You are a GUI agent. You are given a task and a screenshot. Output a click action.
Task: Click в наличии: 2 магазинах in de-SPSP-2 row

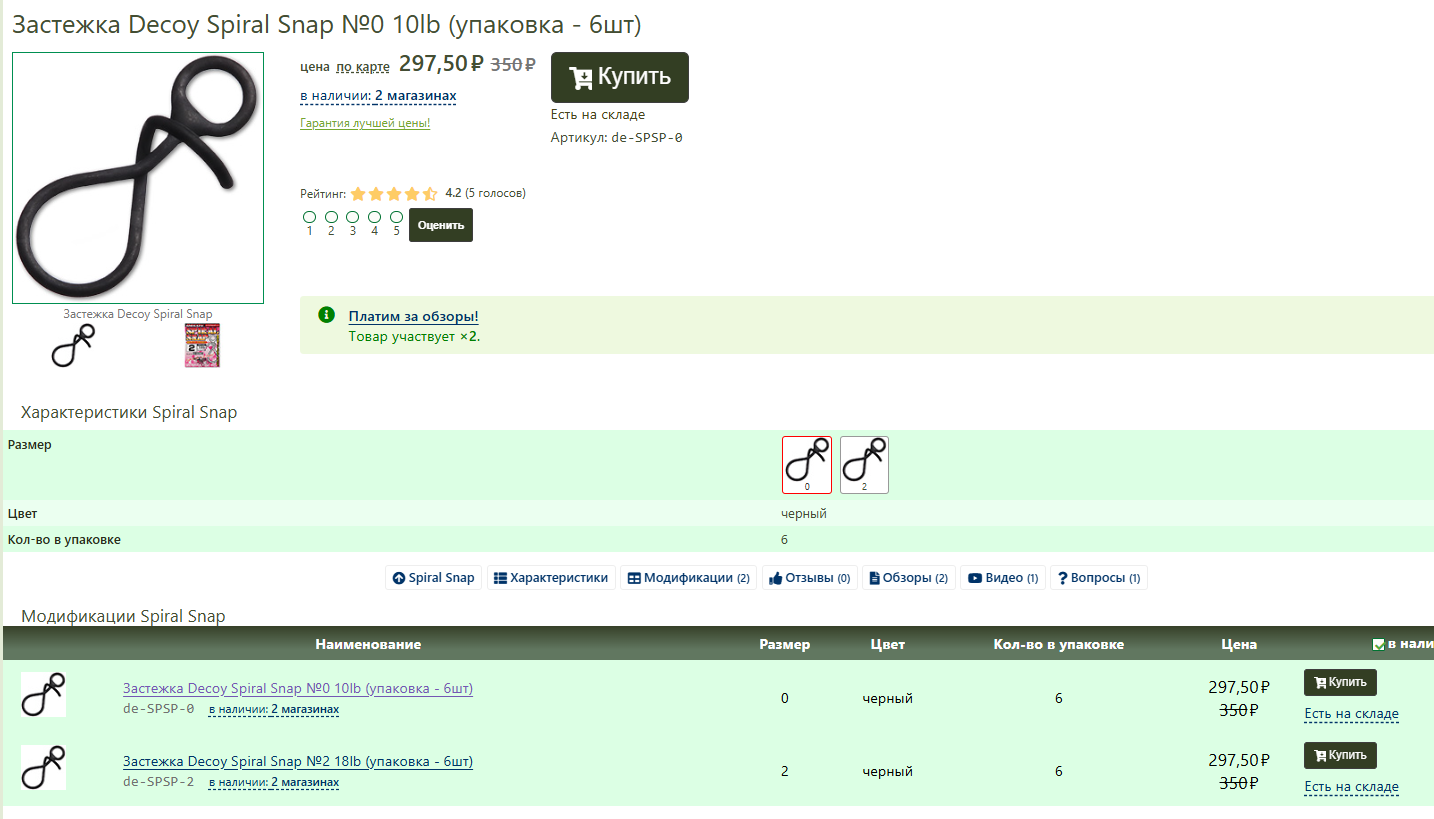(274, 783)
